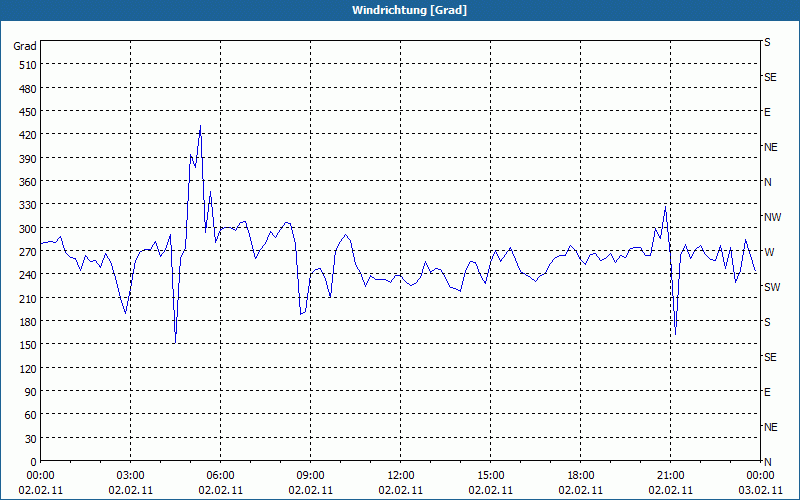
Task: Click the 00:00 label above 03.02.11
Action: (760, 476)
